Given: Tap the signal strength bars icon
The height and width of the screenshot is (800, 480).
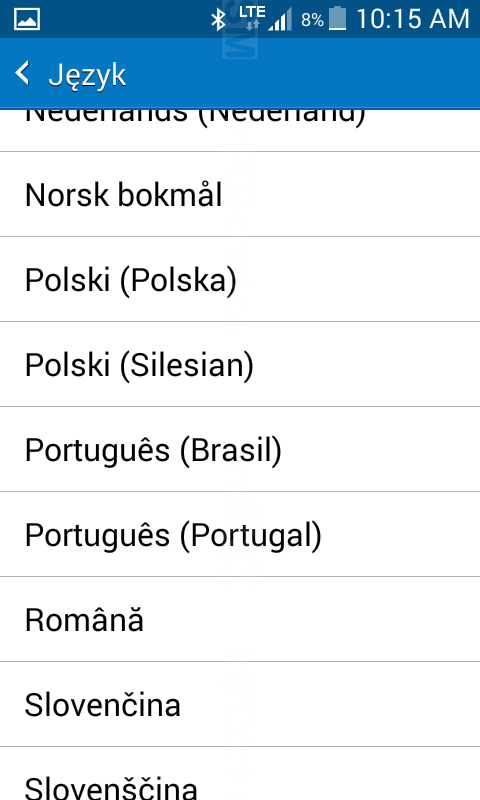Looking at the screenshot, I should coord(280,20).
